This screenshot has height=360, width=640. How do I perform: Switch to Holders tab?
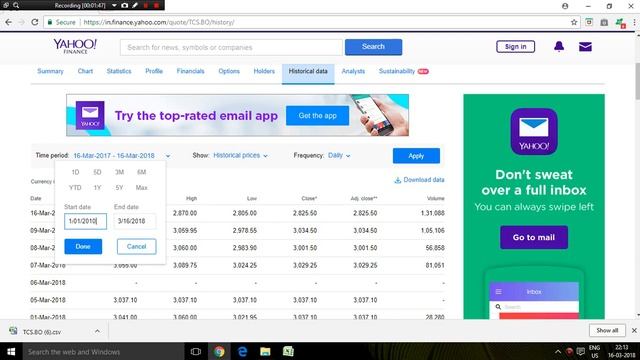pos(264,71)
